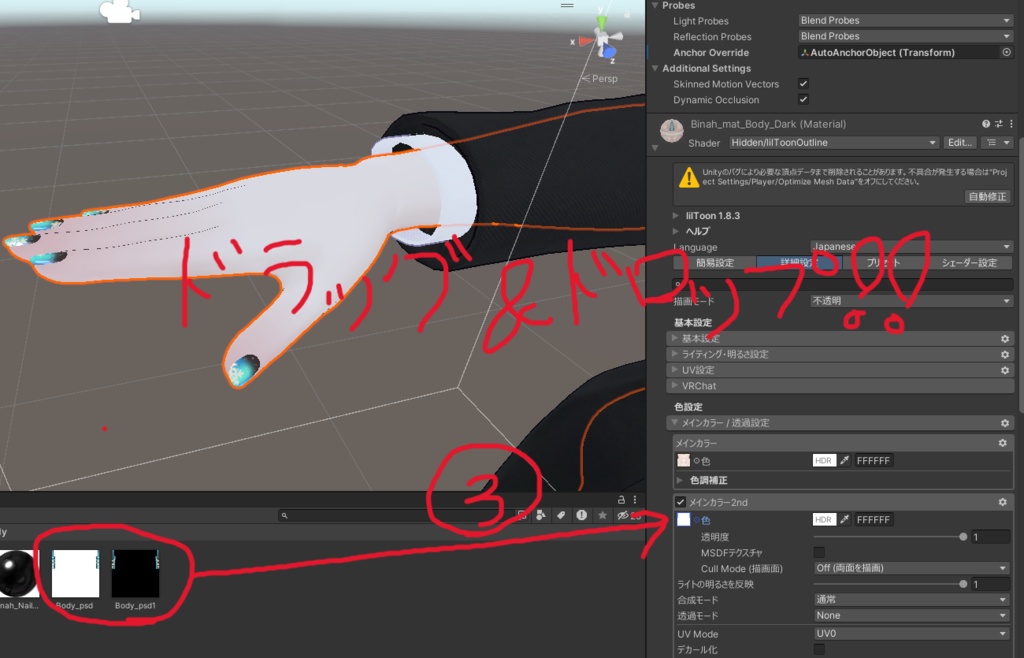
Task: Open Cull Mode (描画面) dropdown
Action: (x=912, y=568)
